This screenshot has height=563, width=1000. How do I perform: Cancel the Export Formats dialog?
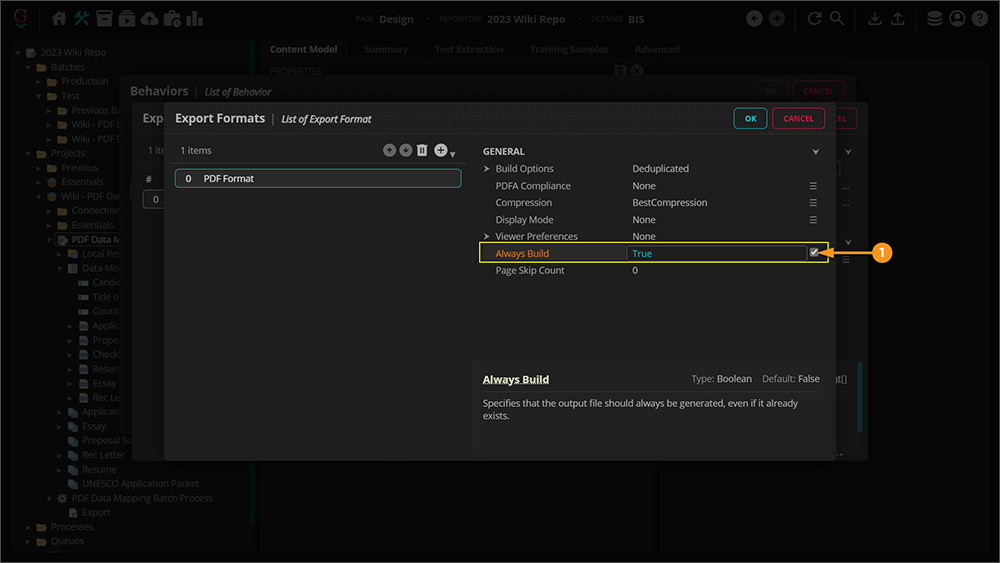798,118
